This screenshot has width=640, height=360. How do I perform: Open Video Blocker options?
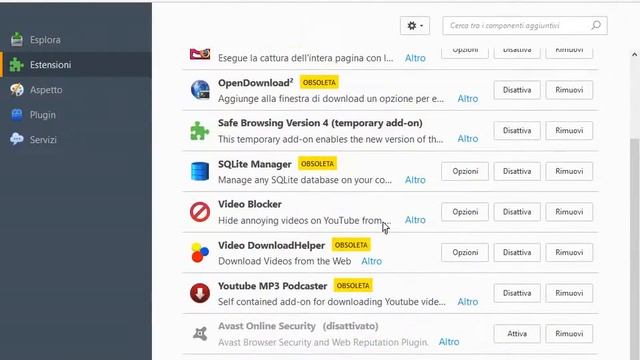click(x=465, y=212)
